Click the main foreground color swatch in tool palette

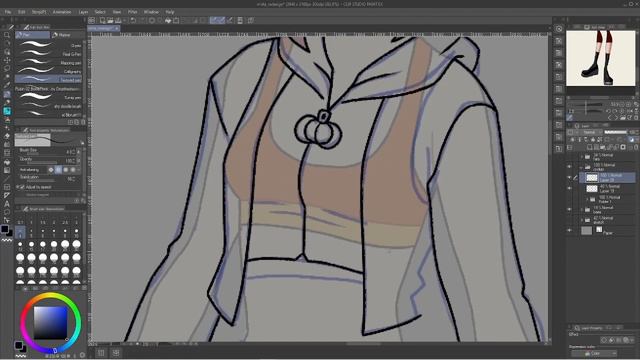click(x=4, y=229)
